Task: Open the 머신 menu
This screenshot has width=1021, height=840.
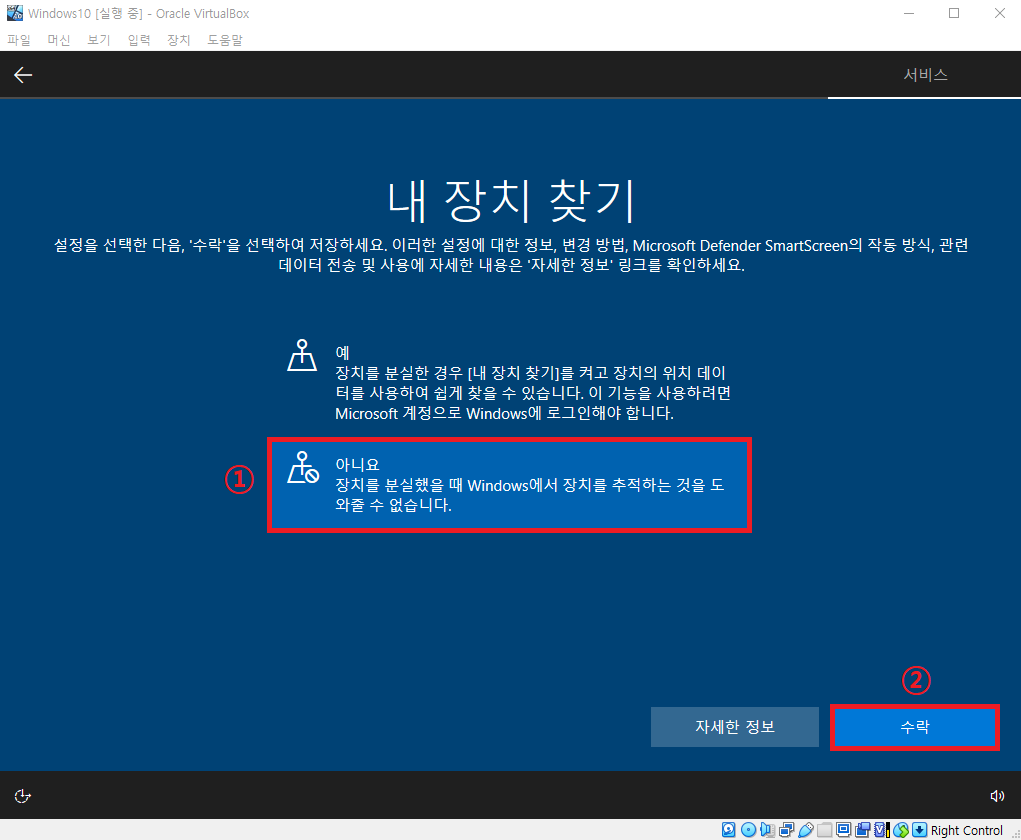Action: [x=59, y=40]
